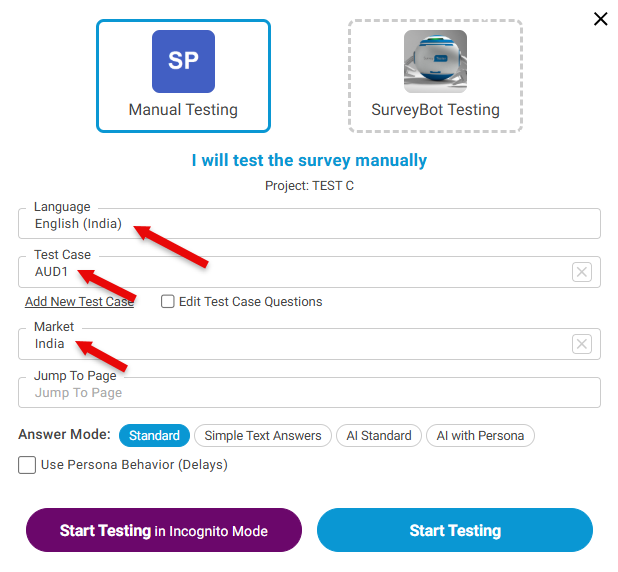618x572 pixels.
Task: Click Add New Test Case link
Action: point(80,301)
